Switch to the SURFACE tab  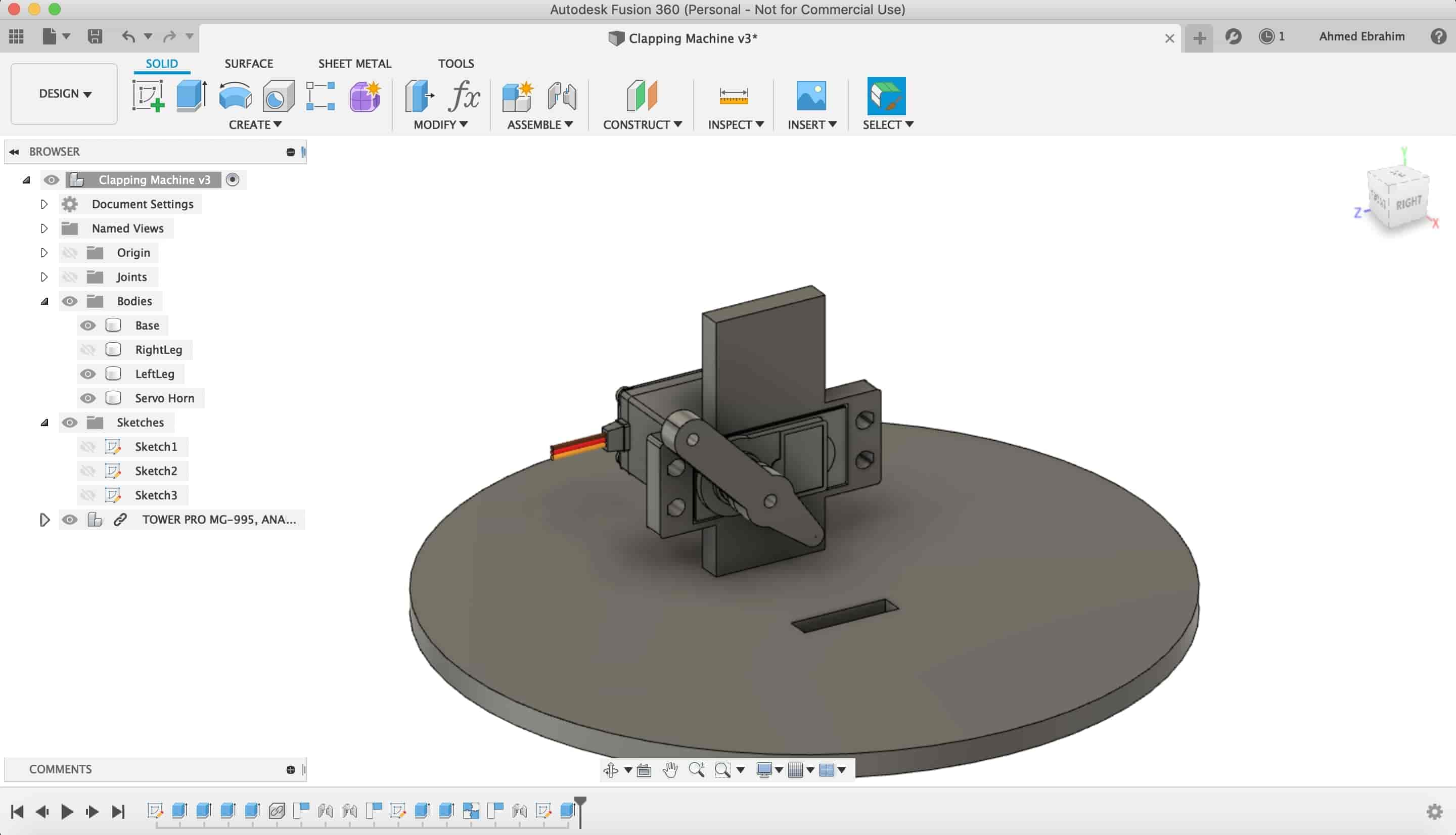[x=248, y=63]
